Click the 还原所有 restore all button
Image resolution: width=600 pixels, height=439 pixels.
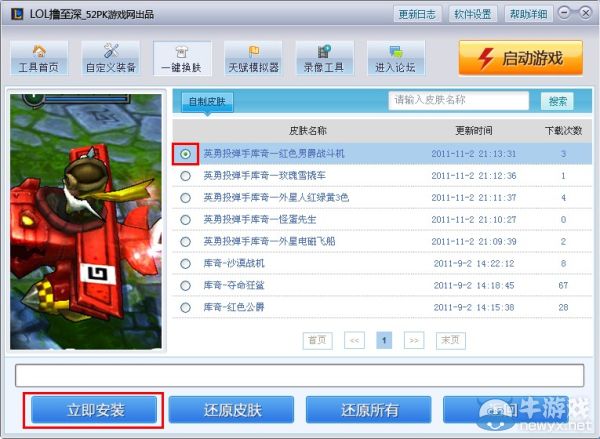(x=369, y=410)
